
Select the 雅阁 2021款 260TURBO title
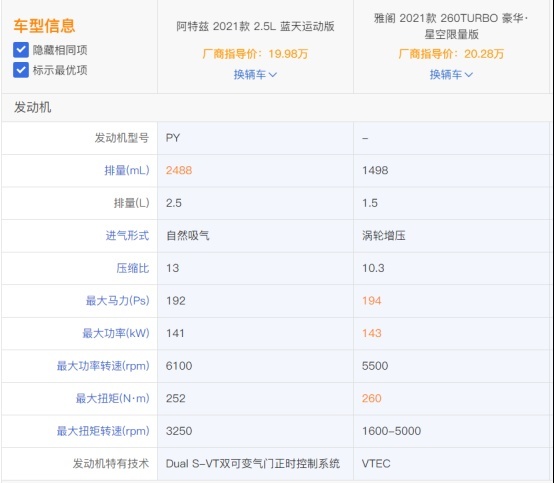tap(451, 26)
